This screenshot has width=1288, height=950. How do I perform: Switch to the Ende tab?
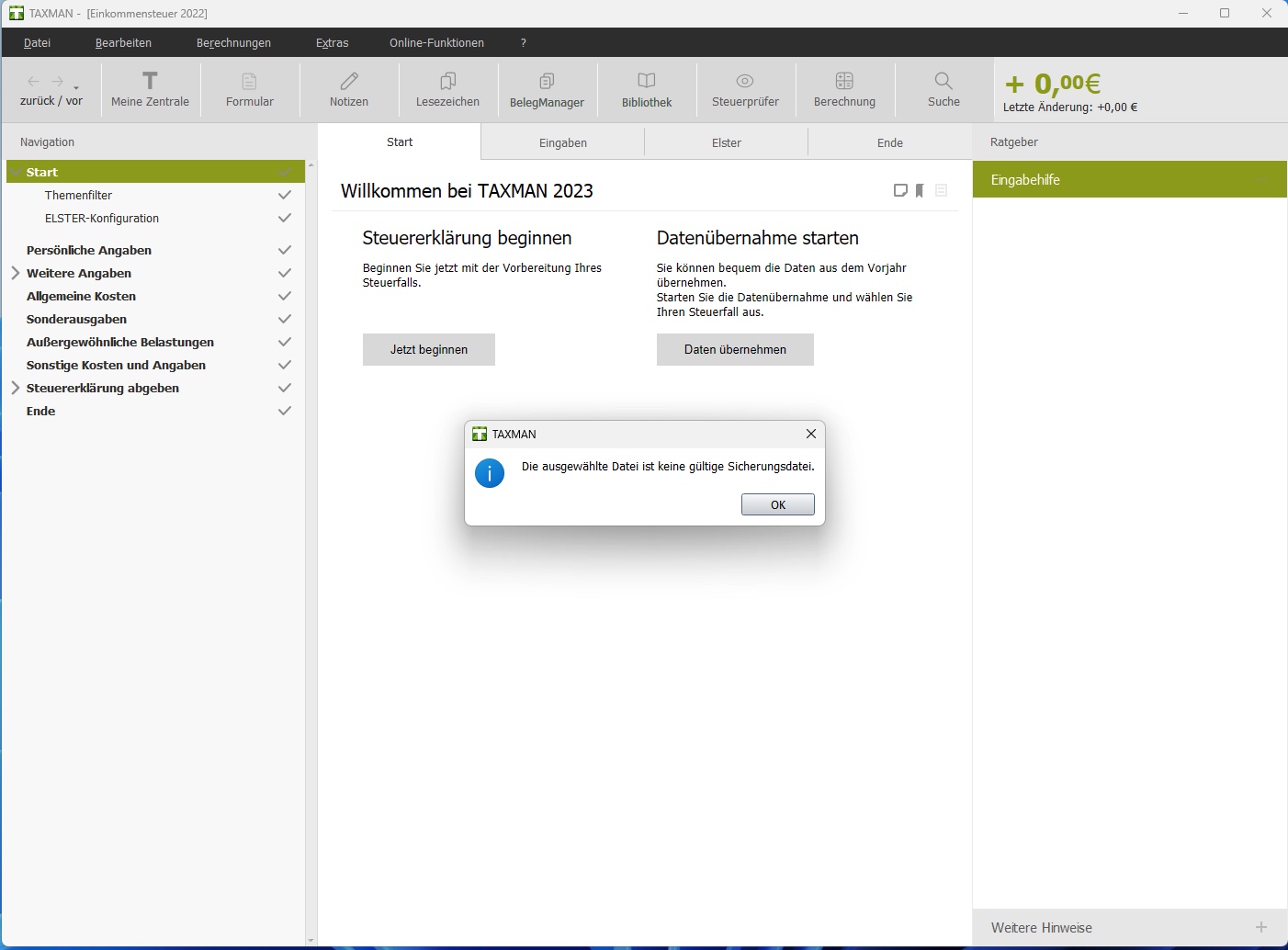tap(890, 142)
